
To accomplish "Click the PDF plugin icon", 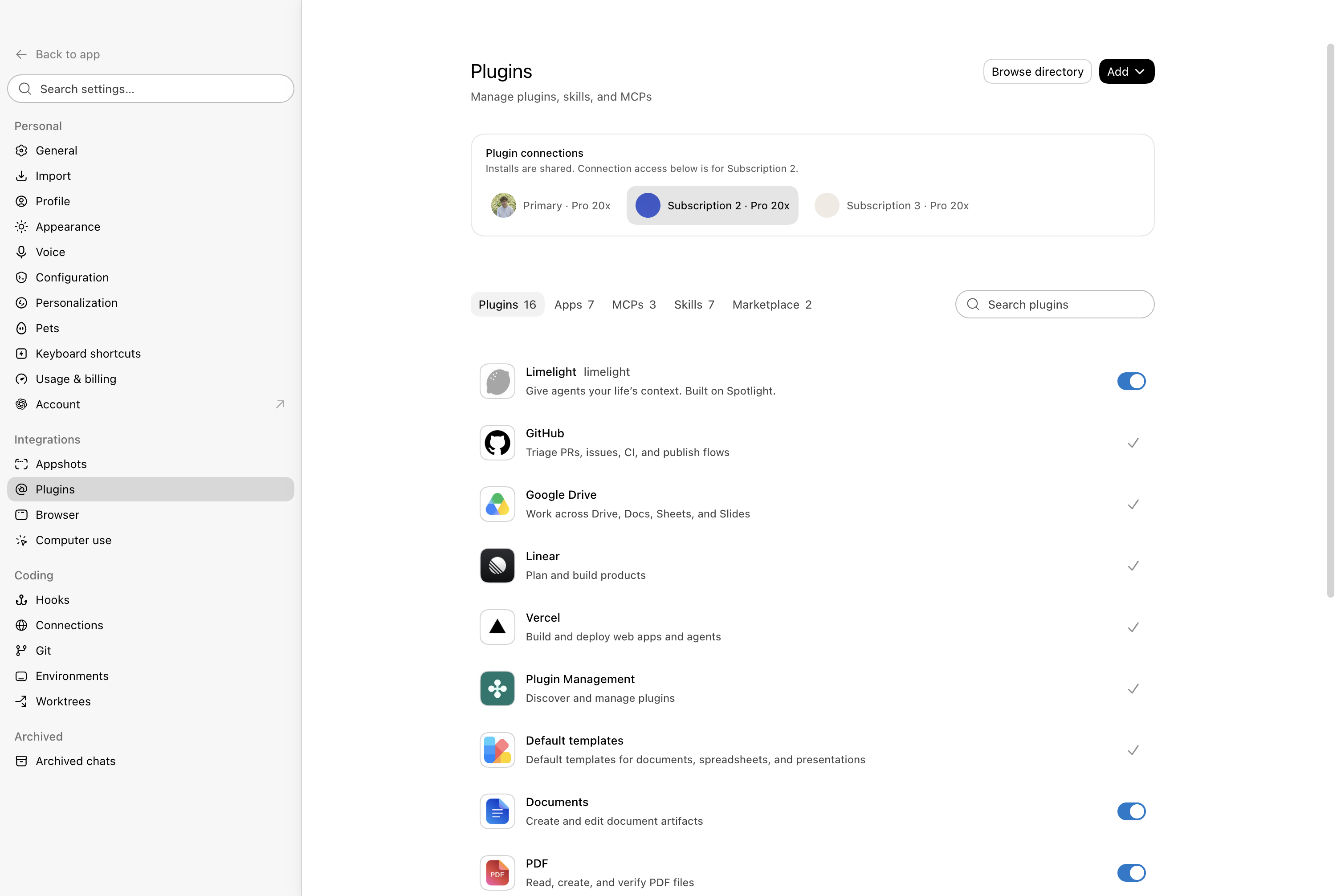I will 497,872.
